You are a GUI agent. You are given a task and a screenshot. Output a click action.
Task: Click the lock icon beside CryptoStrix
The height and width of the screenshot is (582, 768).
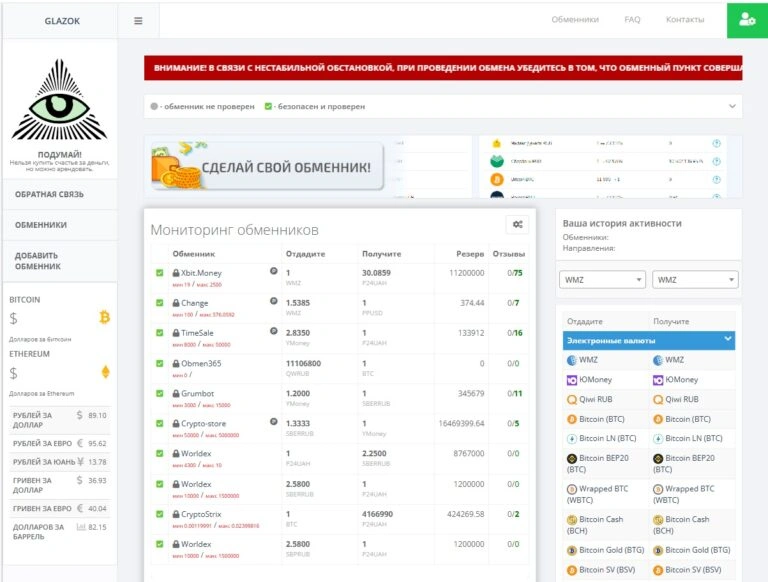(176, 514)
